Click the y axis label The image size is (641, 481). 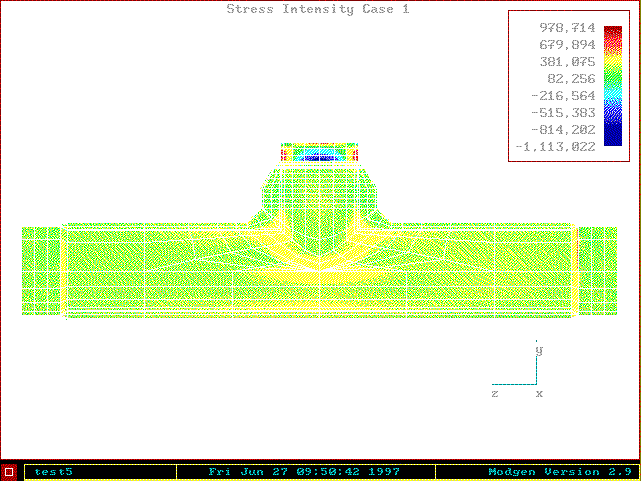(x=539, y=350)
